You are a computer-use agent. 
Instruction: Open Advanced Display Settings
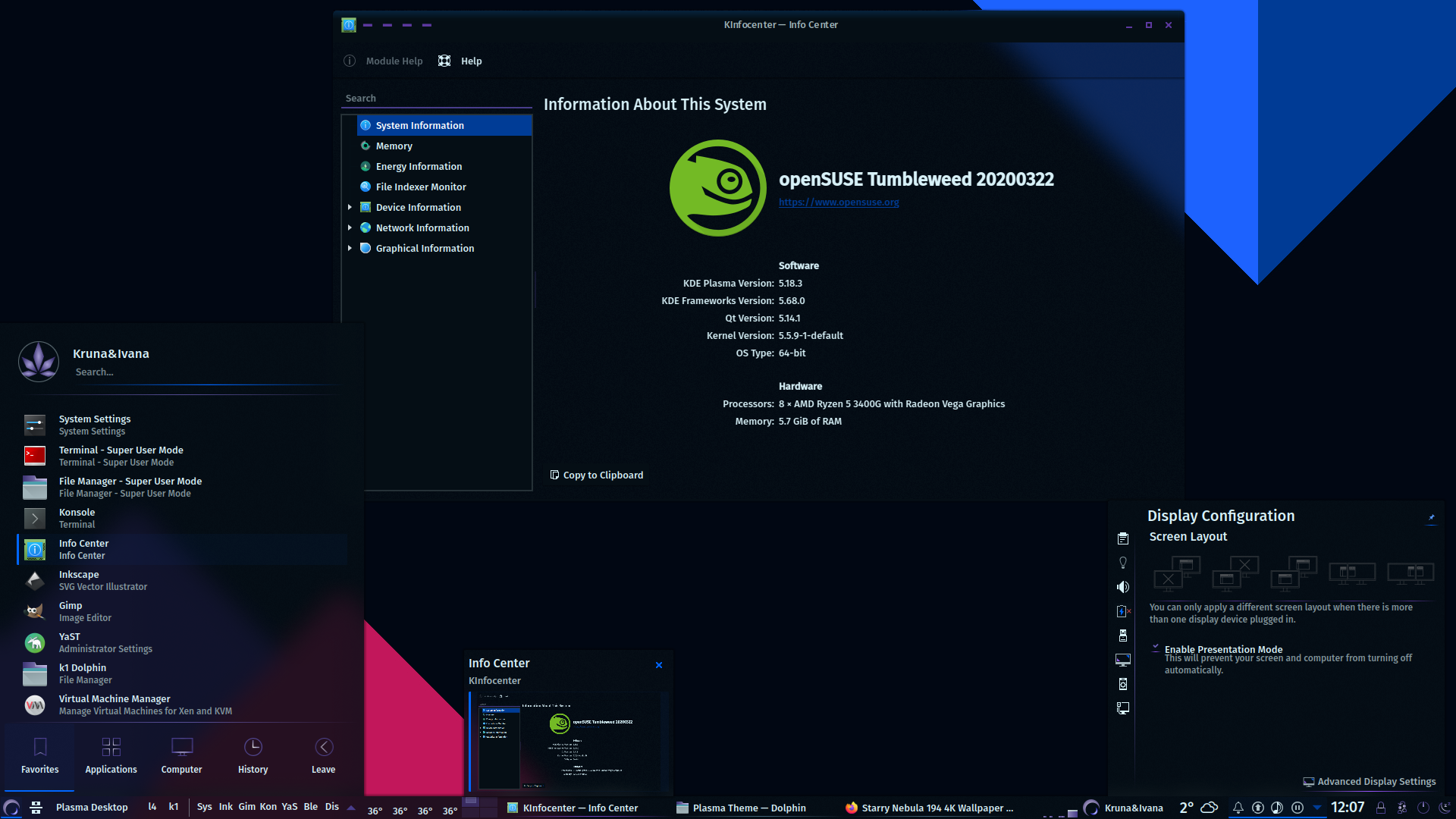coord(1370,781)
